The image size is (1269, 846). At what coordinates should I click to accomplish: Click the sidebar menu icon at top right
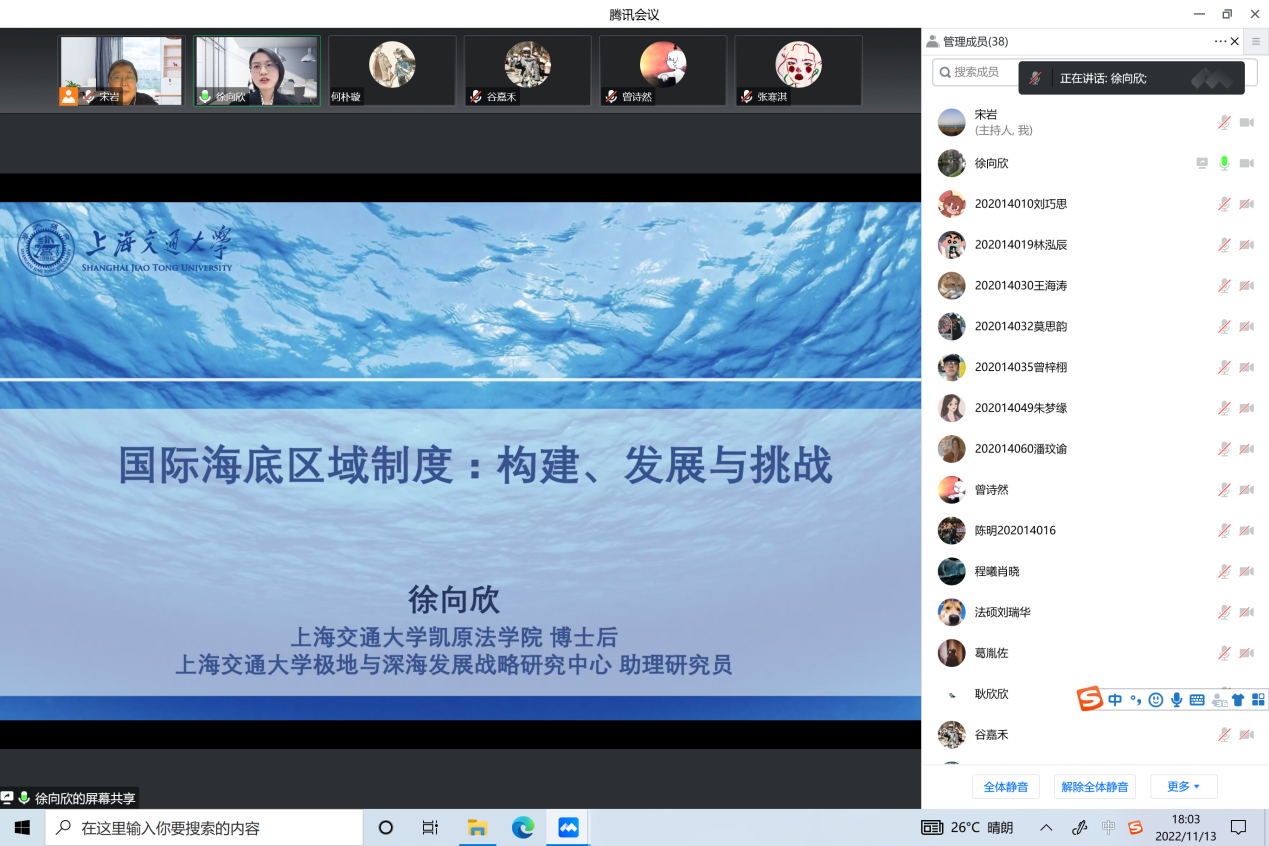click(1256, 41)
